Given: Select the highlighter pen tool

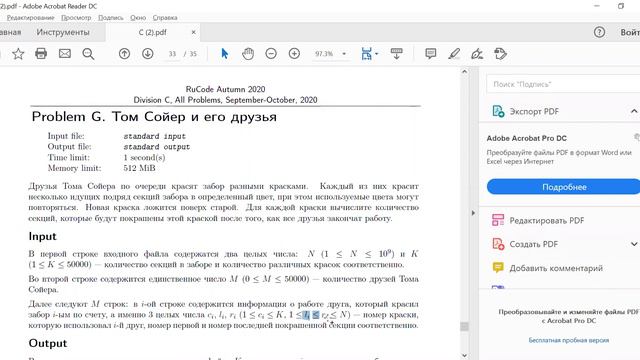Looking at the screenshot, I should click(454, 53).
